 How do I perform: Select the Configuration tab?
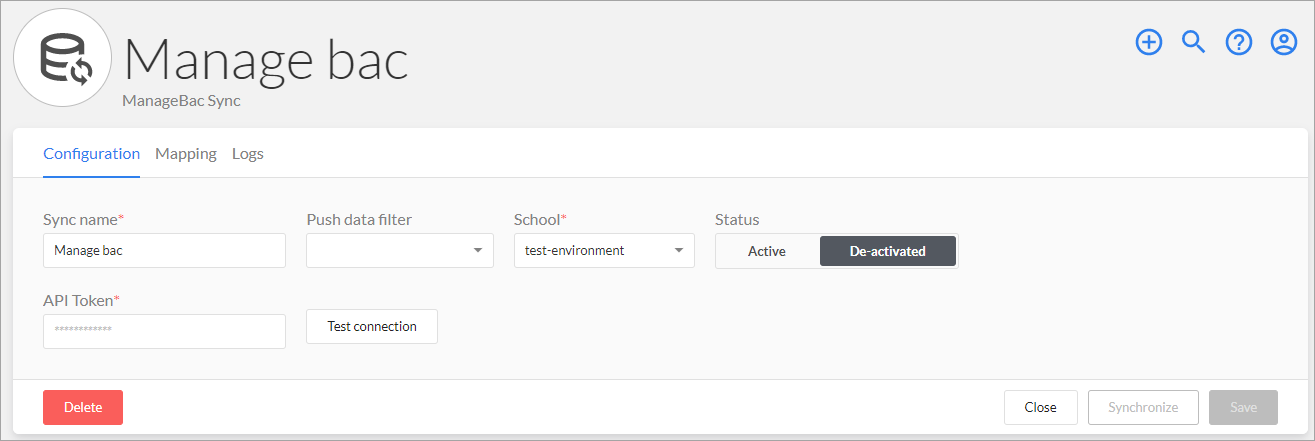pyautogui.click(x=92, y=154)
